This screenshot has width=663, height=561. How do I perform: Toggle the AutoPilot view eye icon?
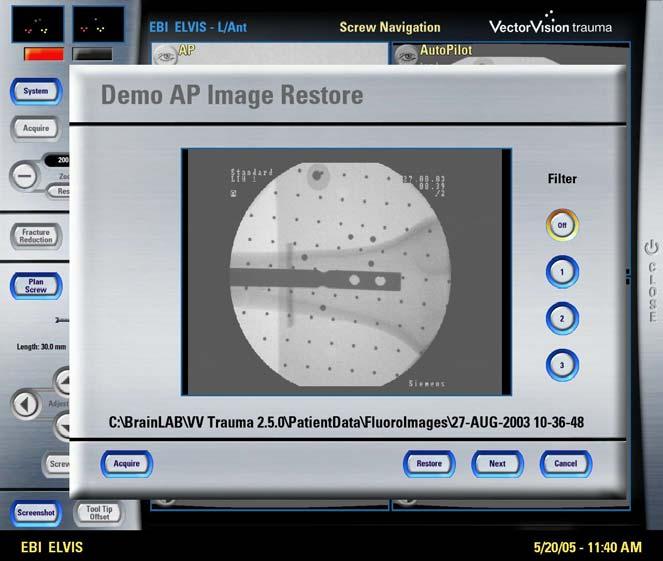(406, 55)
